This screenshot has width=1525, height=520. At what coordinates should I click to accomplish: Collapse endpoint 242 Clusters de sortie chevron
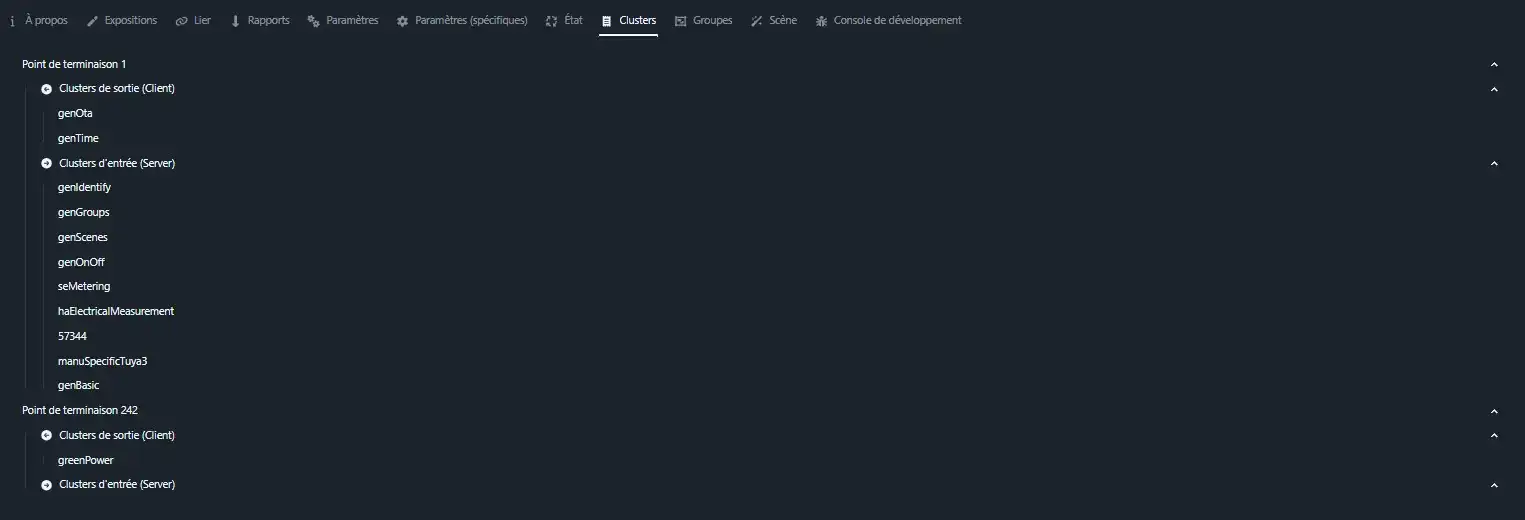pyautogui.click(x=1494, y=436)
